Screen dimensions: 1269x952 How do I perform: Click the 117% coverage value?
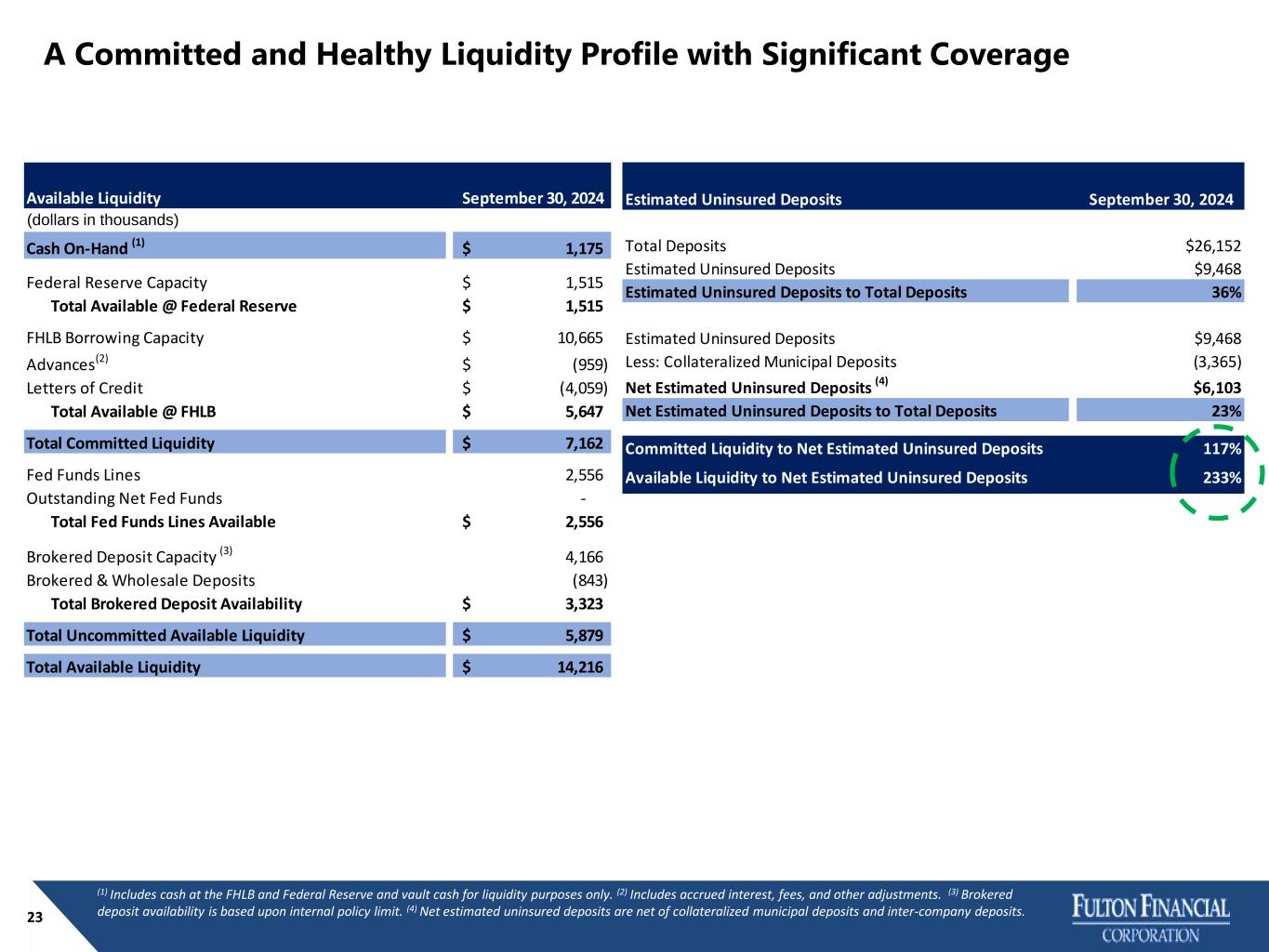tap(1223, 449)
